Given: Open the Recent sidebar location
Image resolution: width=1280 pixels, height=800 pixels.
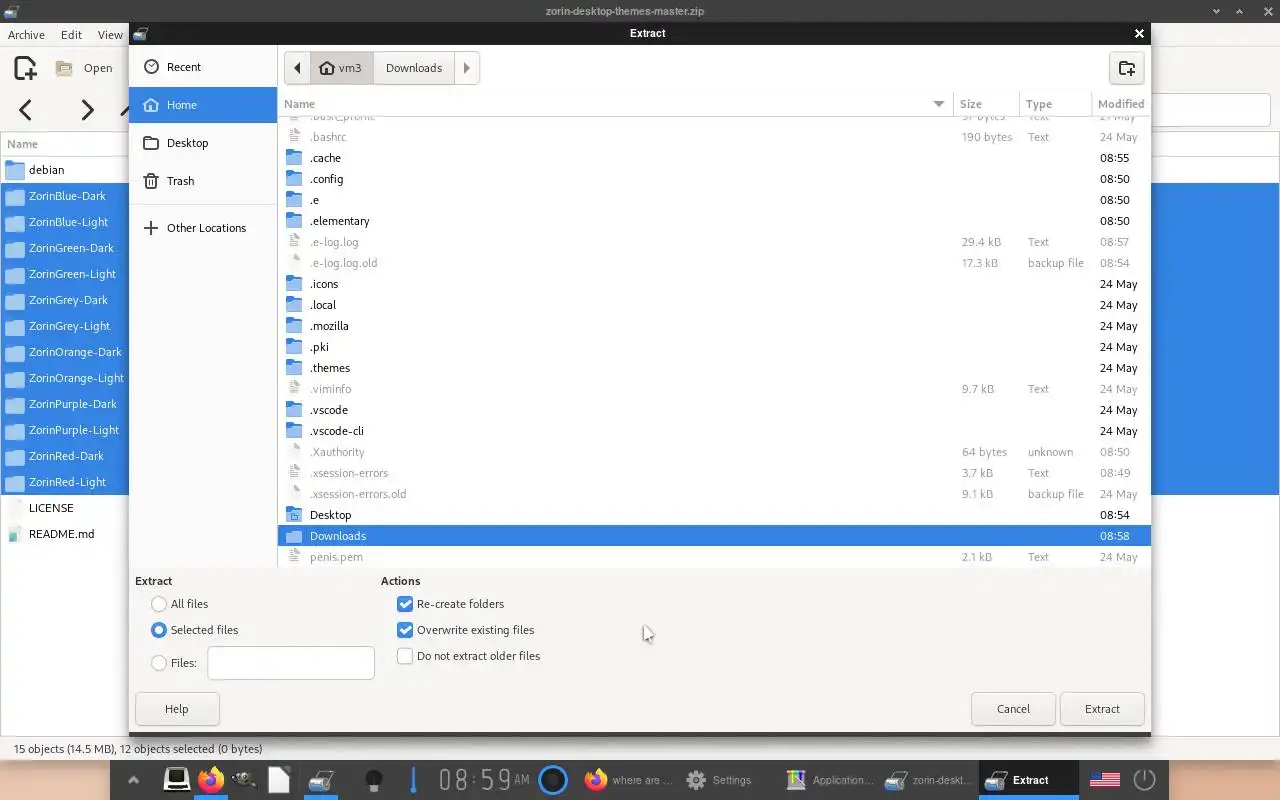Looking at the screenshot, I should pos(203,67).
